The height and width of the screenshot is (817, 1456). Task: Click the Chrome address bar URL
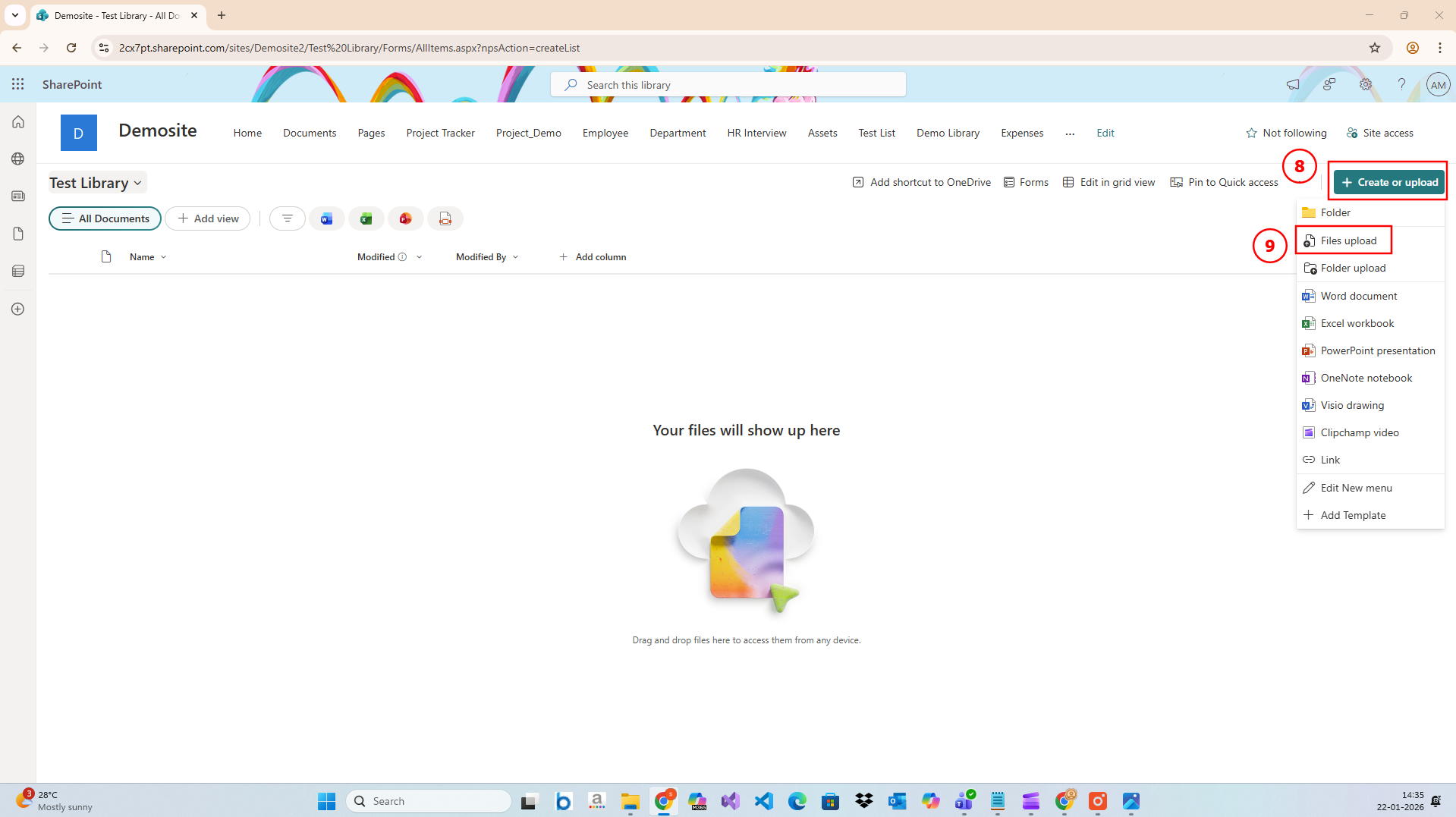pyautogui.click(x=349, y=48)
